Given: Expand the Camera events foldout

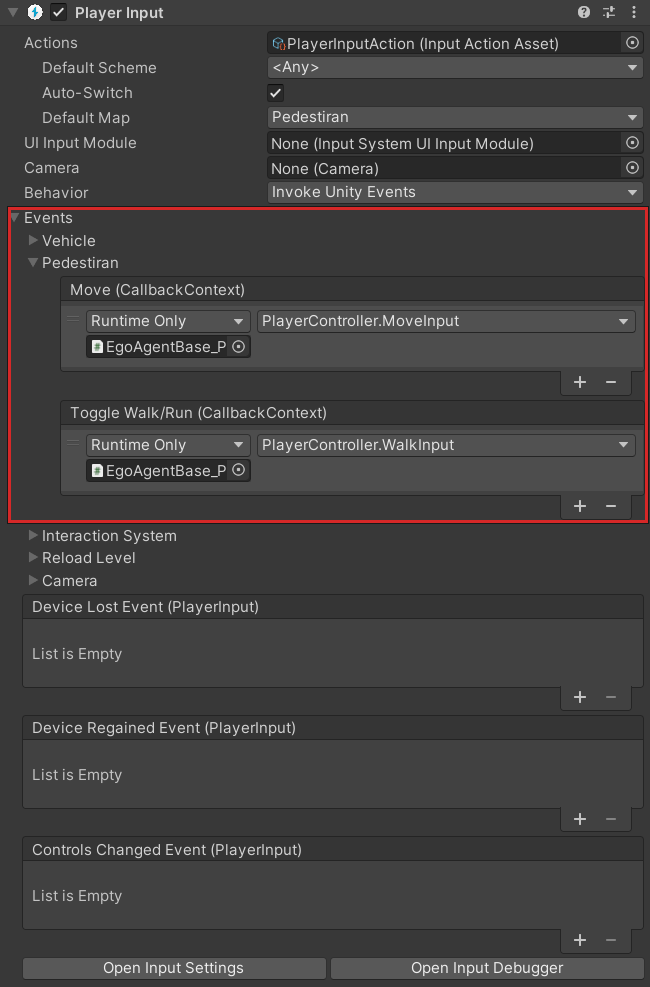Looking at the screenshot, I should (33, 580).
